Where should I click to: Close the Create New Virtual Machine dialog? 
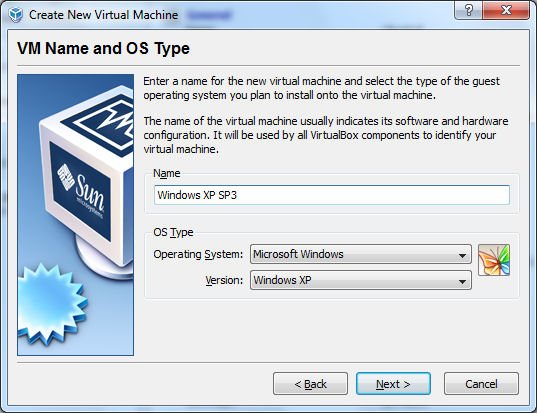click(506, 11)
